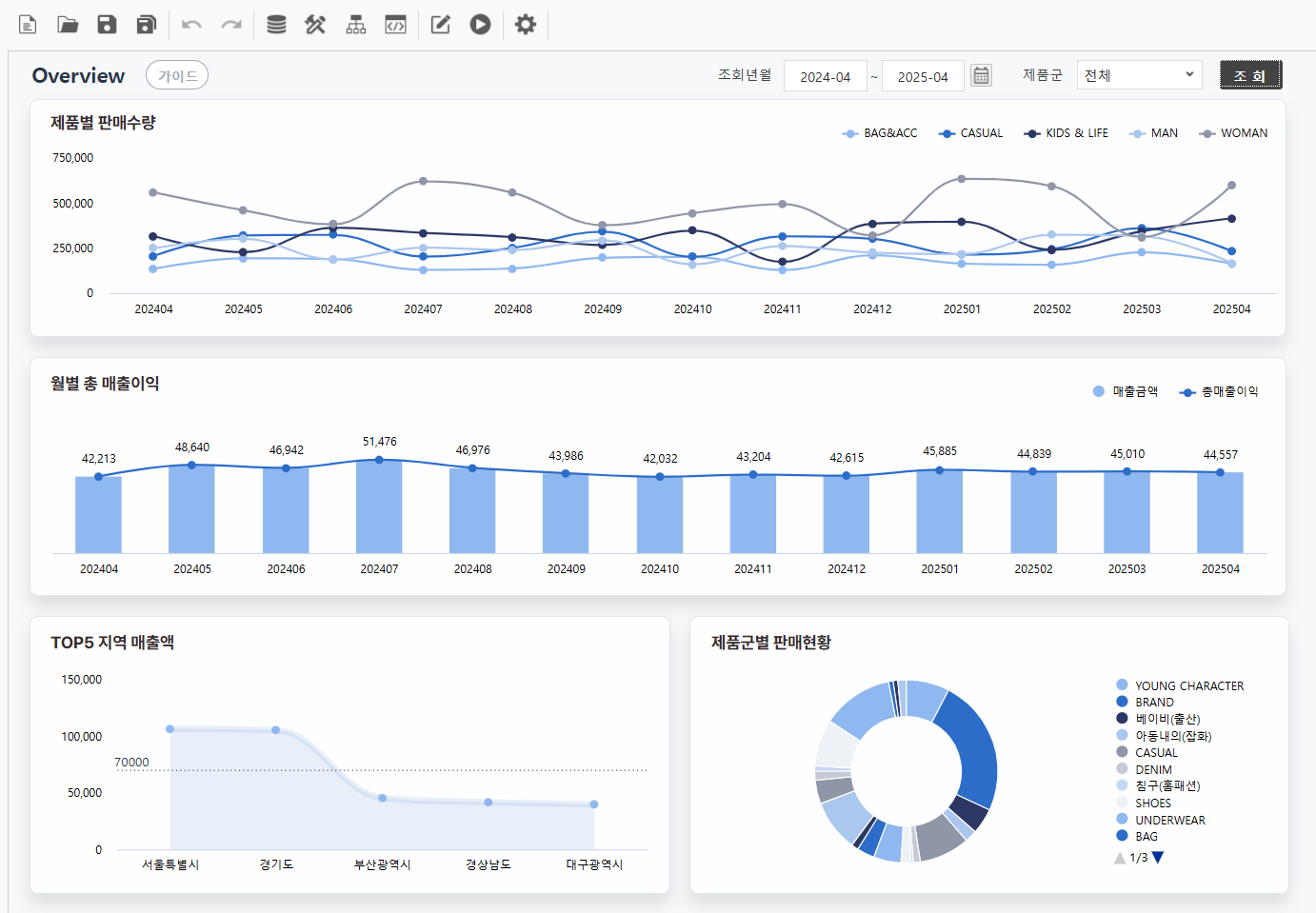
Task: Click the save all icon
Action: pos(147,25)
